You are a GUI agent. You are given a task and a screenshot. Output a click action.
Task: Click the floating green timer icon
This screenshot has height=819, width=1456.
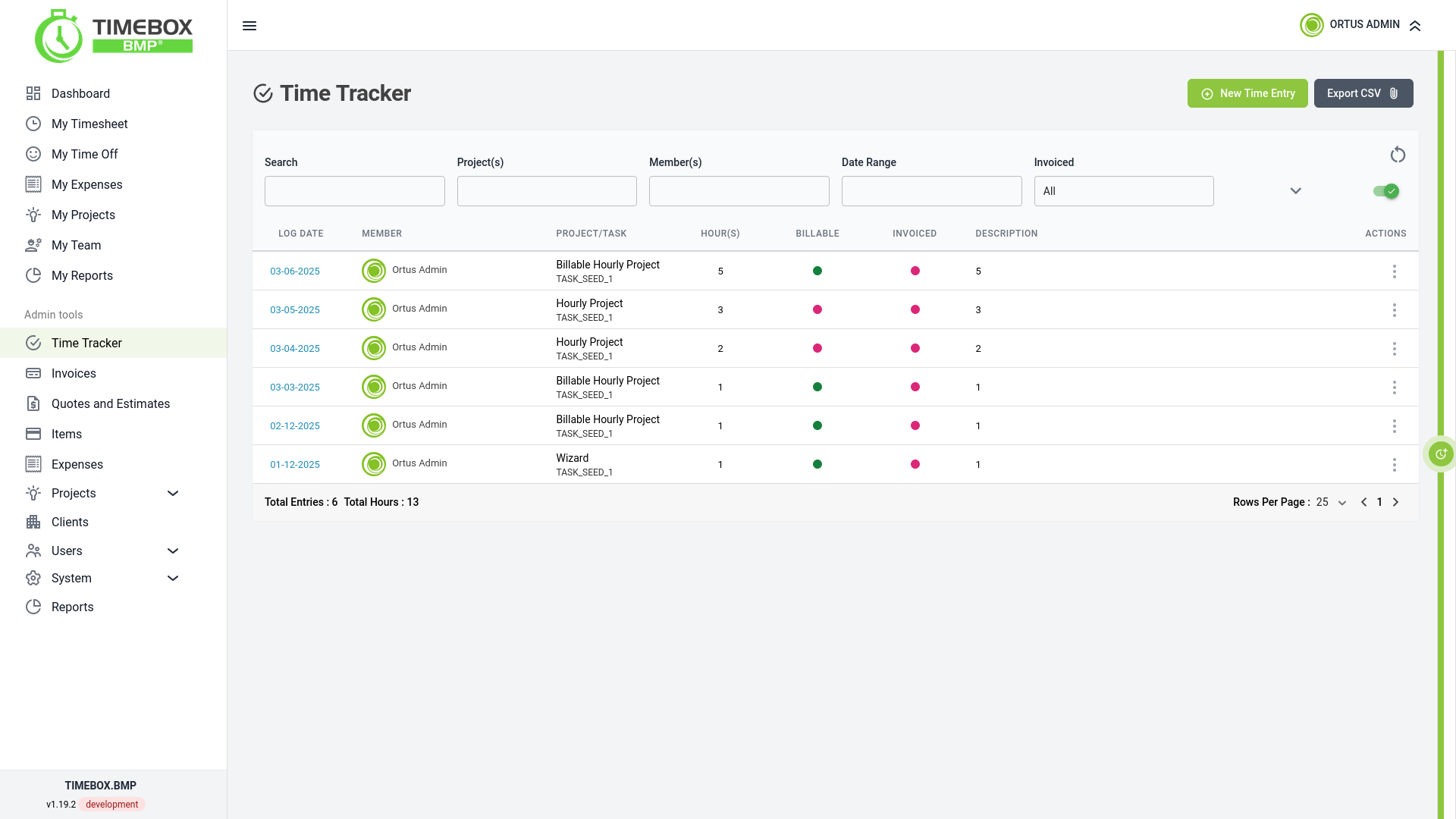(1440, 454)
